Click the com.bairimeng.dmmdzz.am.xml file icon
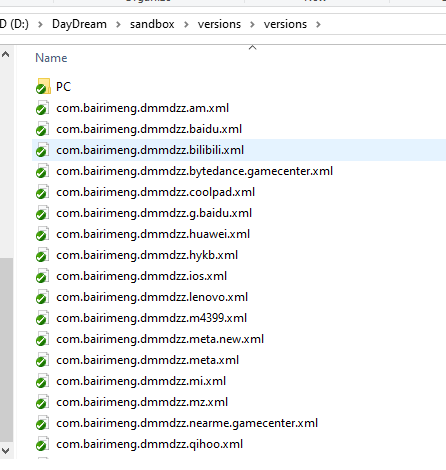 click(x=42, y=108)
